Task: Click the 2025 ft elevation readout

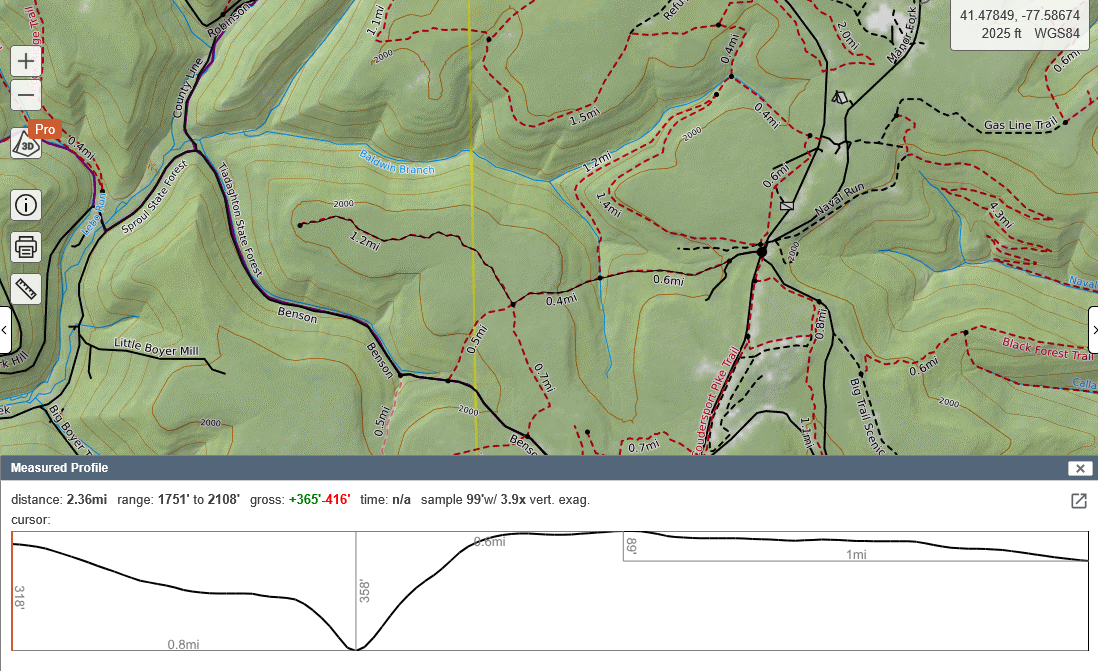Action: pyautogui.click(x=1001, y=34)
